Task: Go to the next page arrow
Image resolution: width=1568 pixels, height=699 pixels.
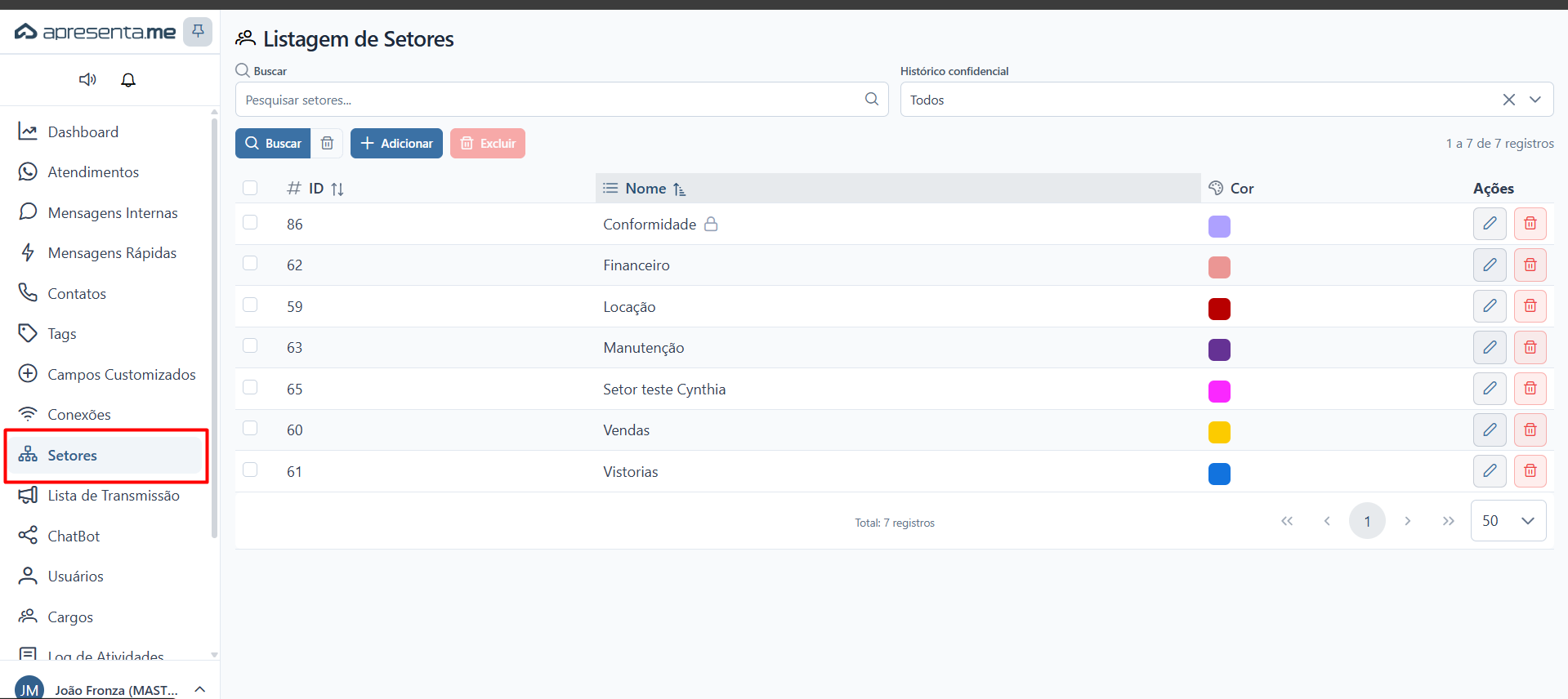Action: tap(1408, 521)
